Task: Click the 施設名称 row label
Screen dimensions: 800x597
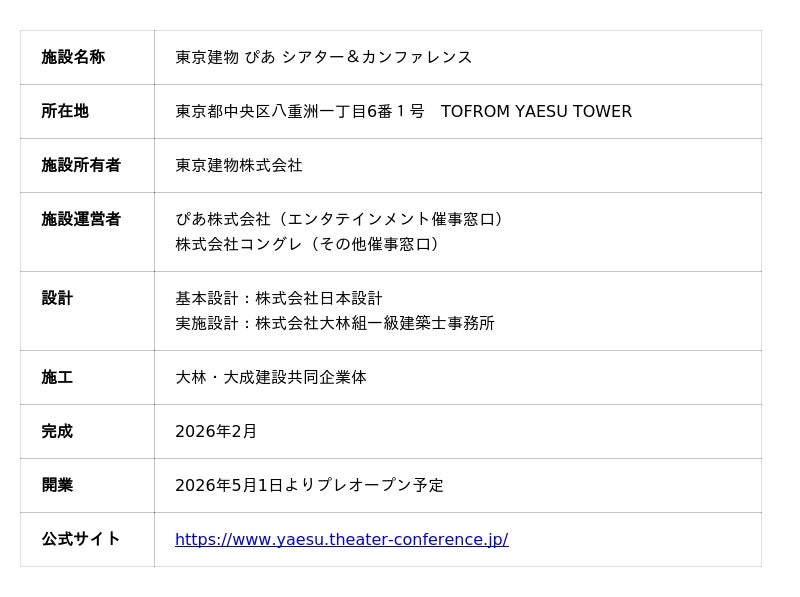Action: 73,57
